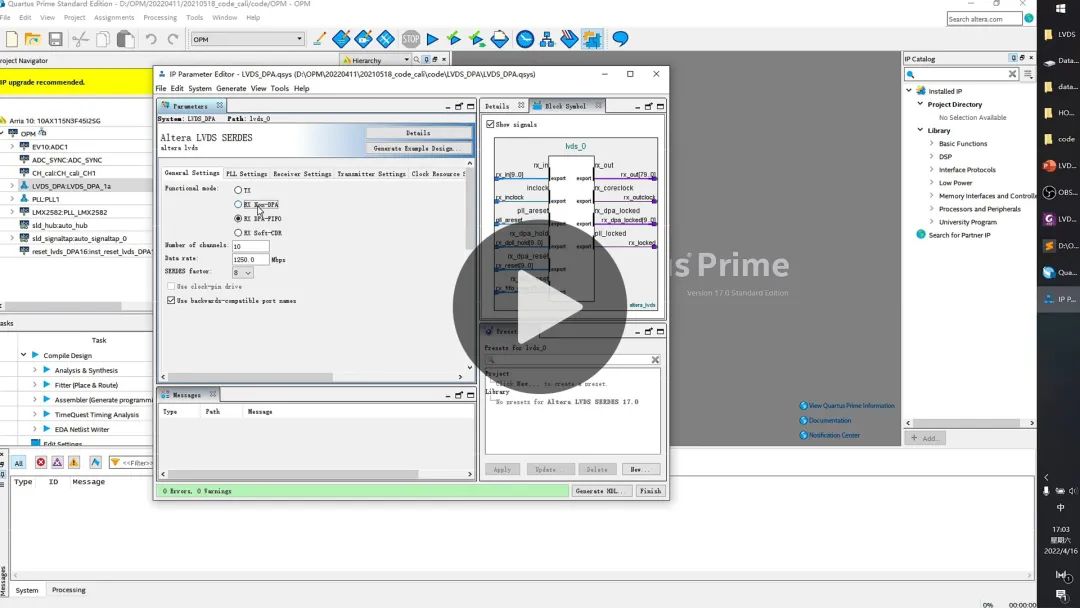Click the highlighted puzzle-piece toolbar icon
The width and height of the screenshot is (1080, 608).
click(592, 39)
